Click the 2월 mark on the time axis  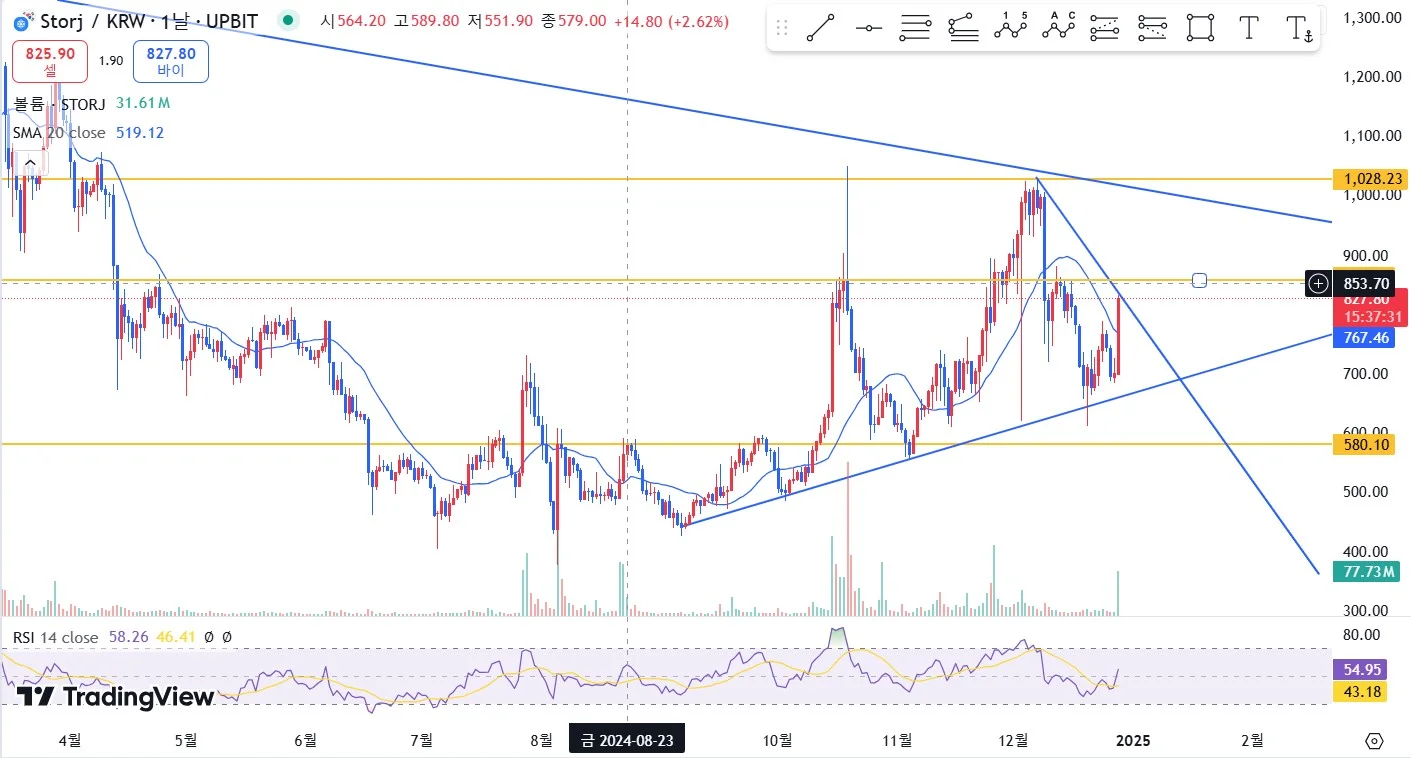tap(1251, 741)
